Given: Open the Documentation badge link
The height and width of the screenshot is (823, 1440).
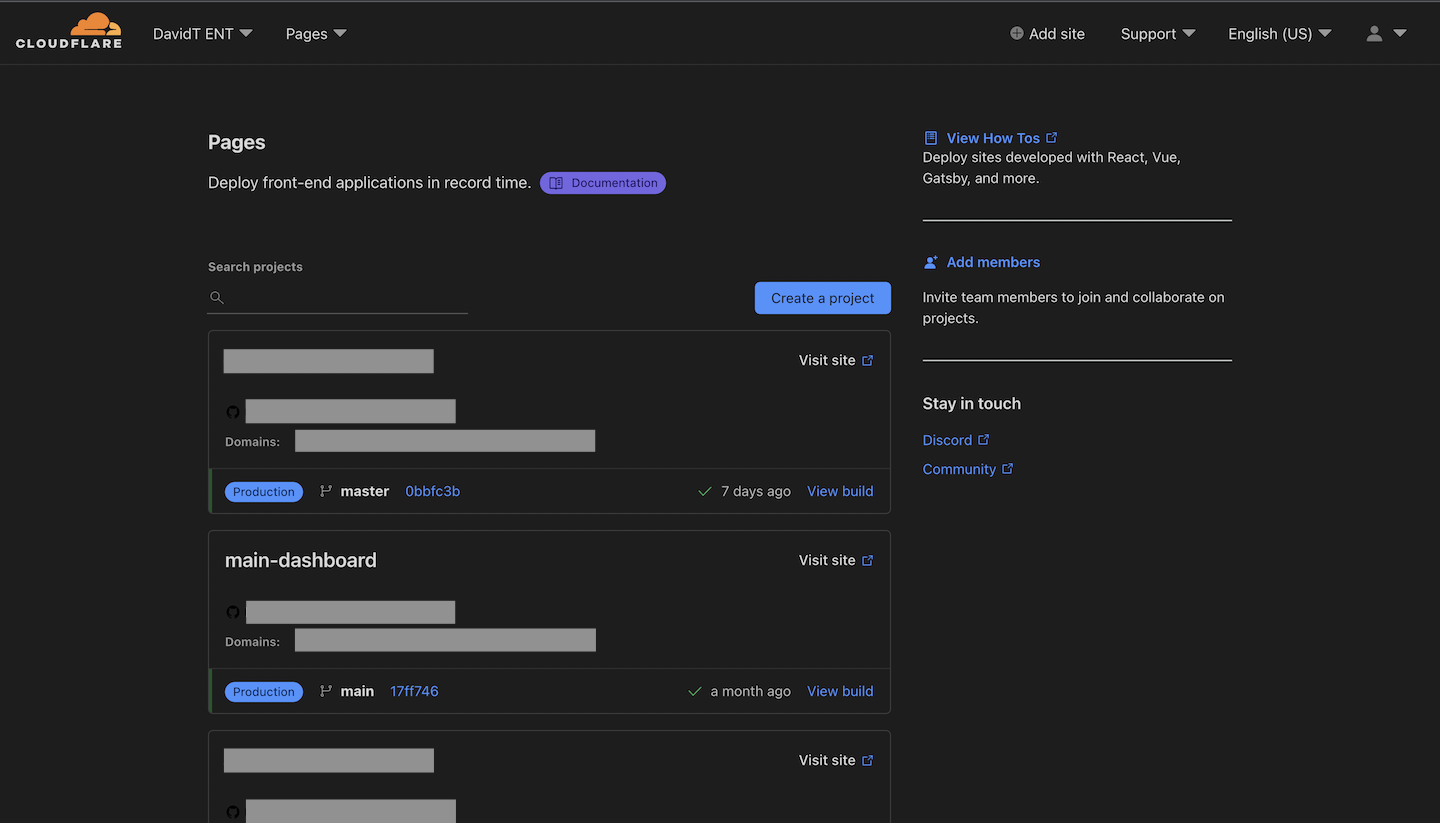Looking at the screenshot, I should [x=603, y=183].
